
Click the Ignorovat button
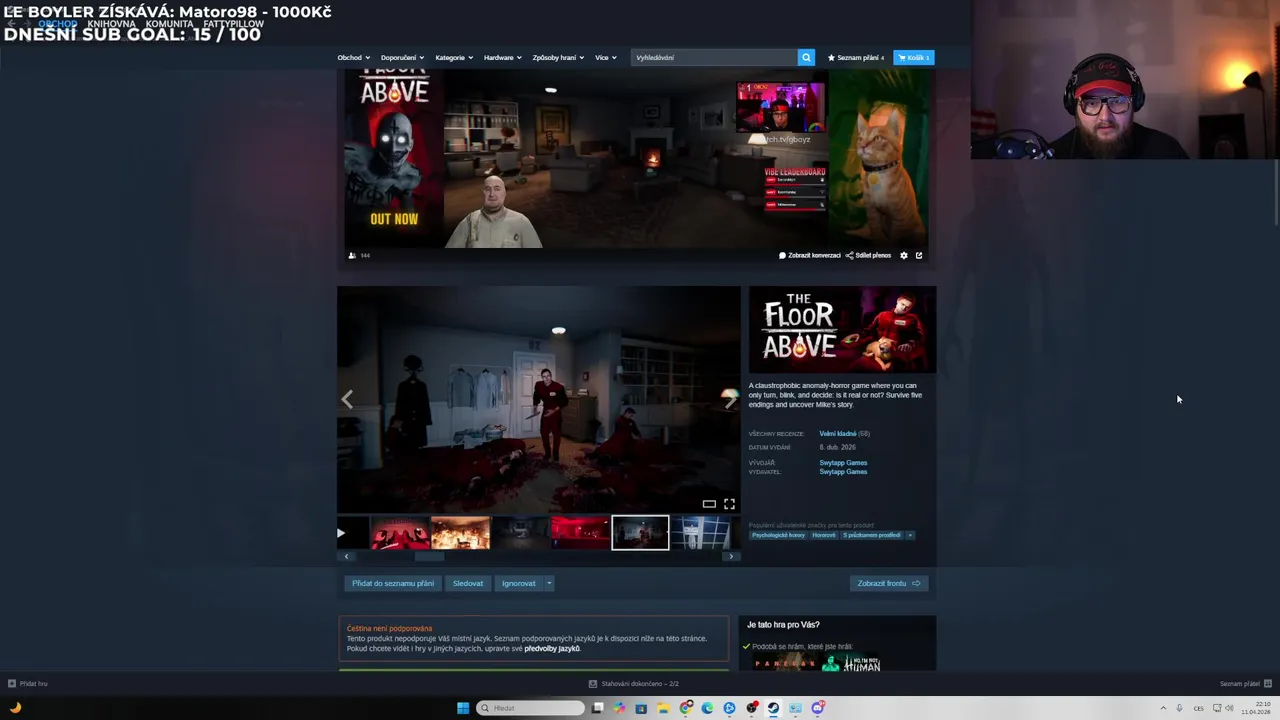point(518,583)
